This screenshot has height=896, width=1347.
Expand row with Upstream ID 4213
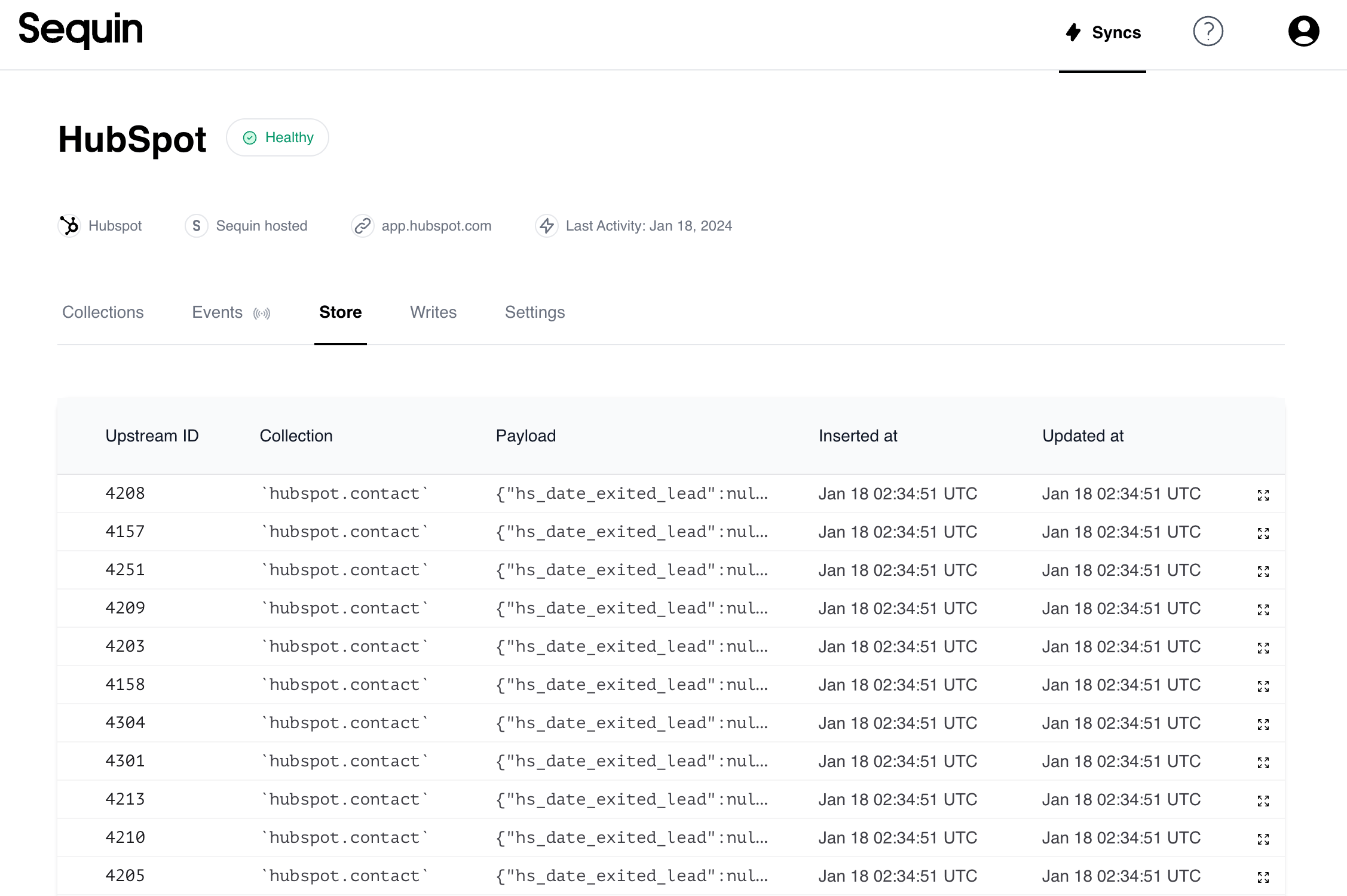[1263, 801]
